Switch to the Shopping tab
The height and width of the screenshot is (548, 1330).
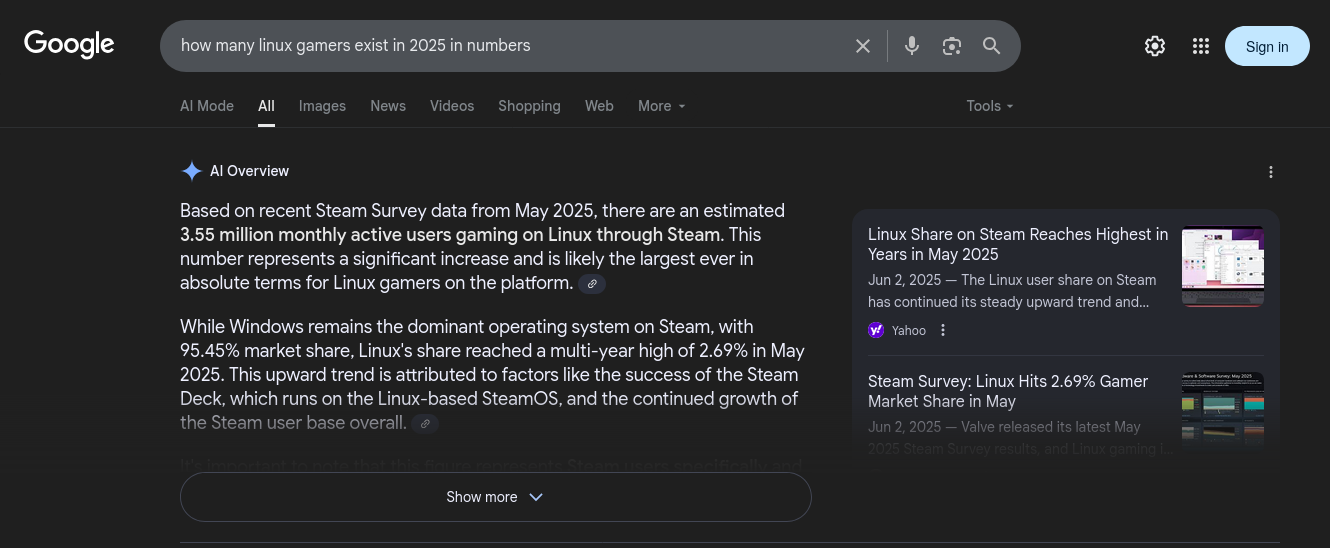pyautogui.click(x=529, y=106)
